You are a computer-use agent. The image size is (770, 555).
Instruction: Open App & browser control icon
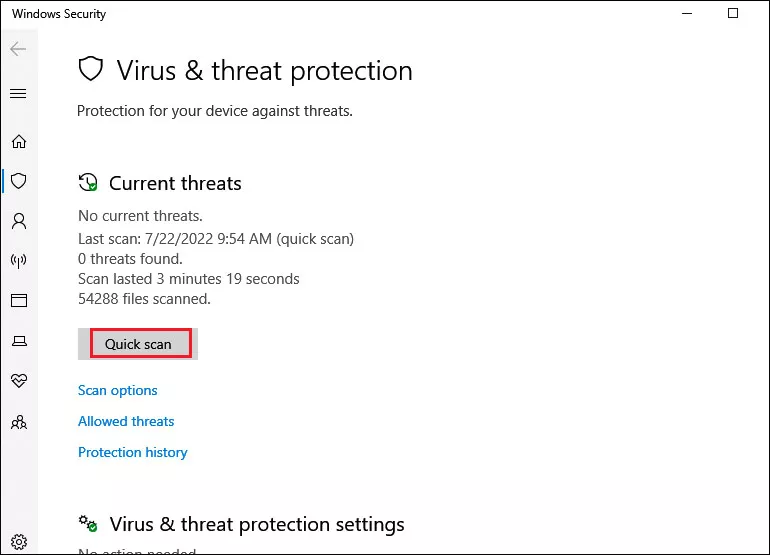coord(19,300)
